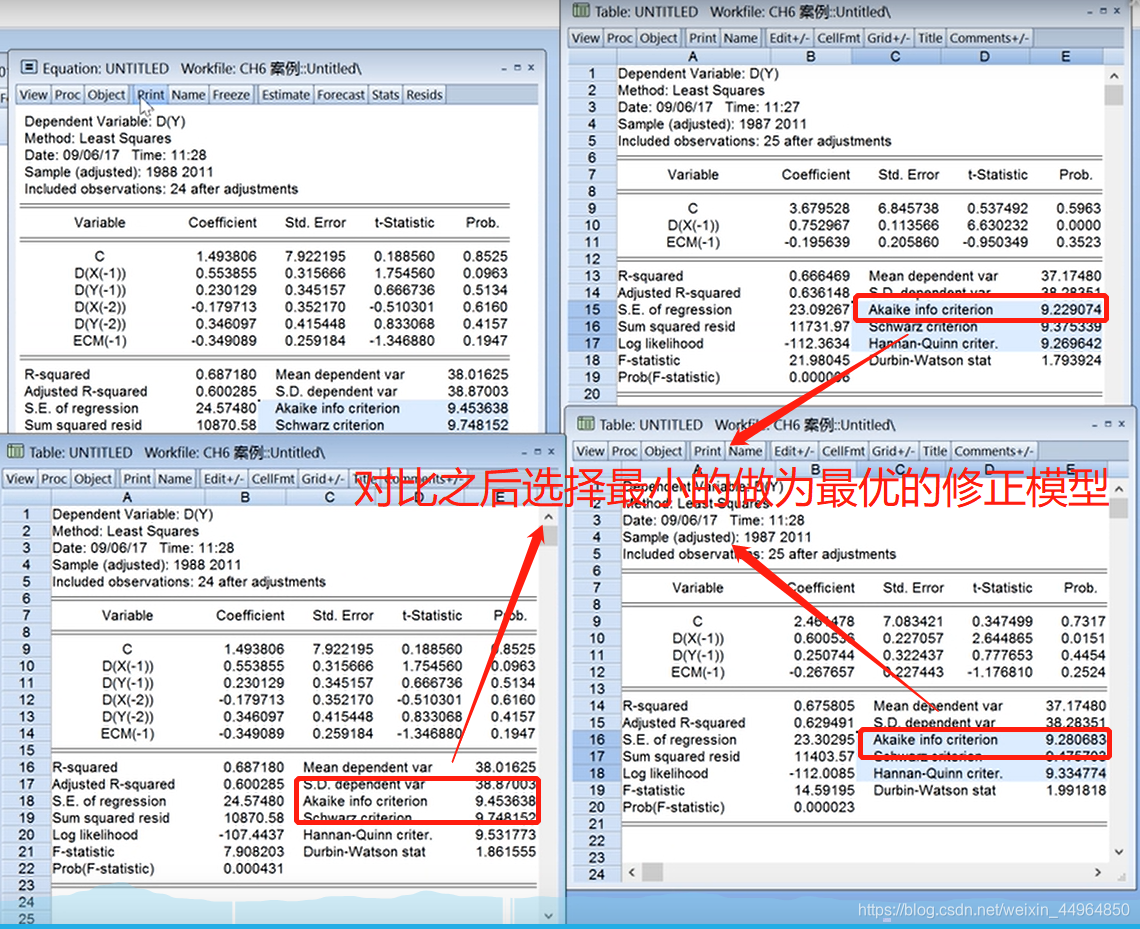Open Object menu in top-right Table window
The height and width of the screenshot is (929, 1140).
coord(659,38)
